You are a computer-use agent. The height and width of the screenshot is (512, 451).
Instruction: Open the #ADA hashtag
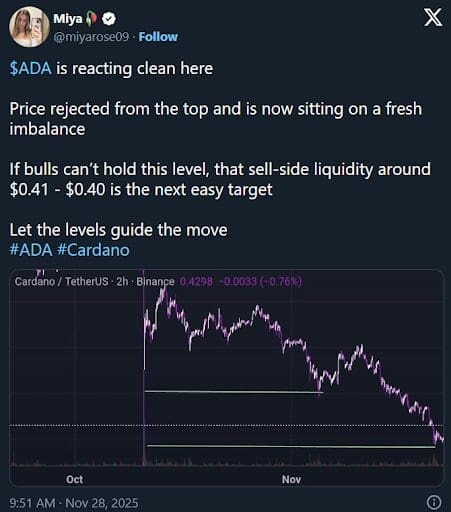click(31, 250)
